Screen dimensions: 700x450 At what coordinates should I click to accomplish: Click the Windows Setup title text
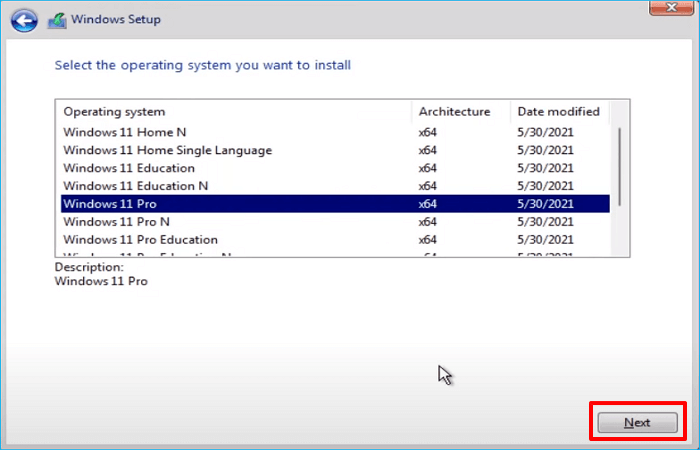pyautogui.click(x=116, y=20)
